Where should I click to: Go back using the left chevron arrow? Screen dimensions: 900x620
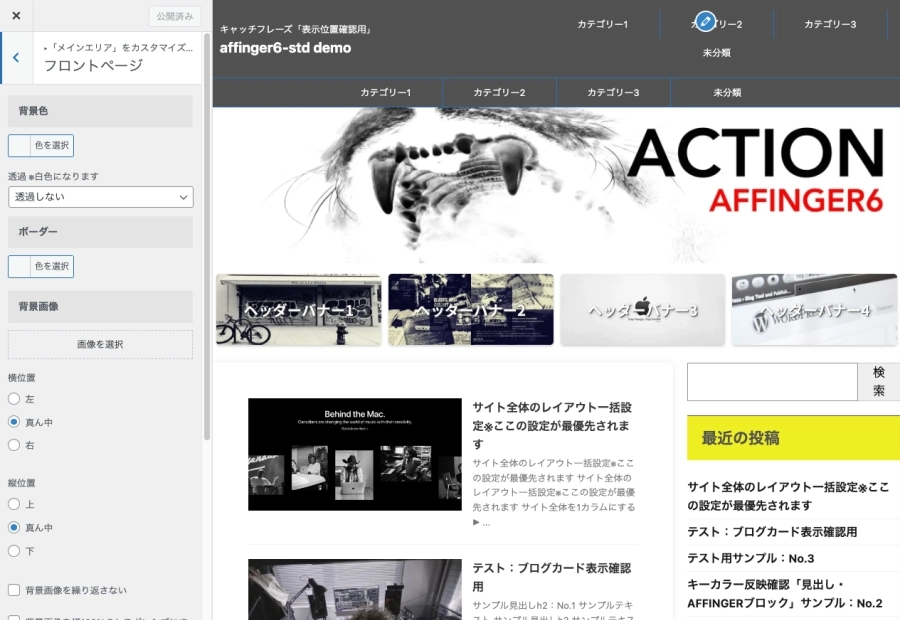[16, 57]
